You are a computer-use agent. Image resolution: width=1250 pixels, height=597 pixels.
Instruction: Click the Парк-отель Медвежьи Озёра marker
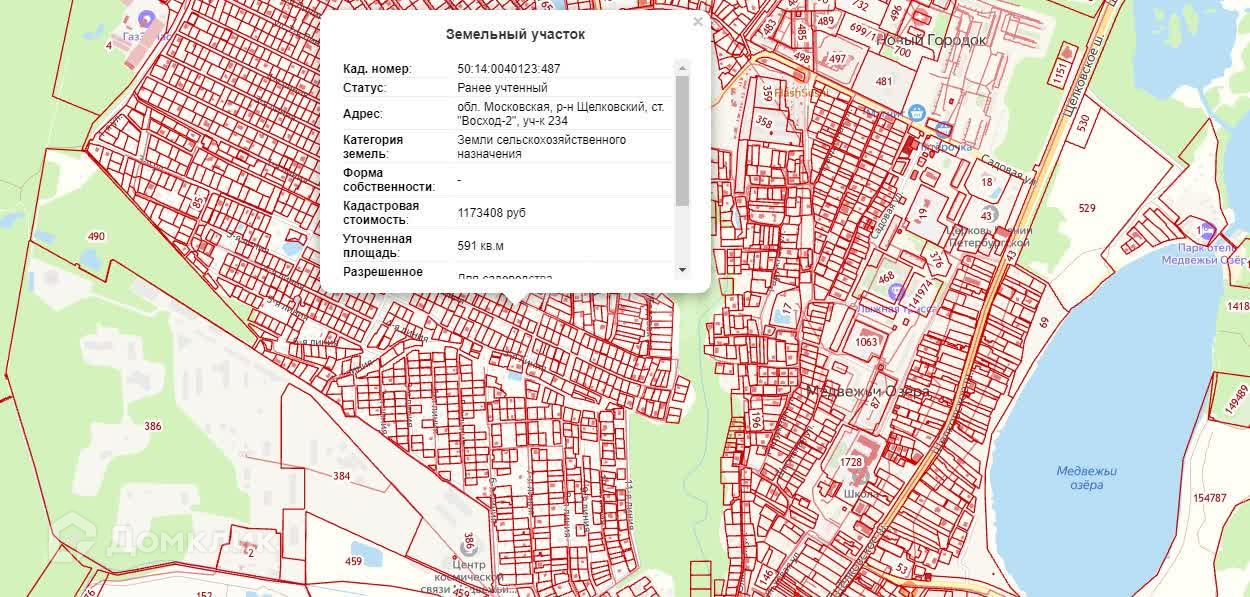tap(1207, 230)
